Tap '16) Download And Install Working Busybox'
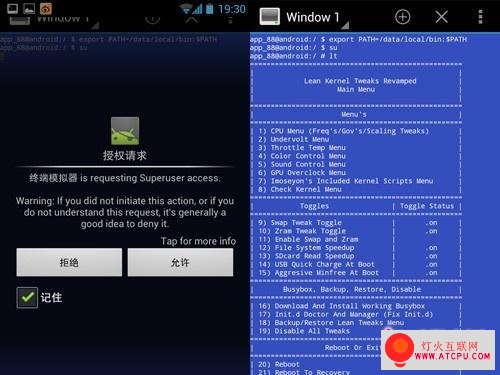Viewport: 500px width, 375px height. click(x=342, y=306)
